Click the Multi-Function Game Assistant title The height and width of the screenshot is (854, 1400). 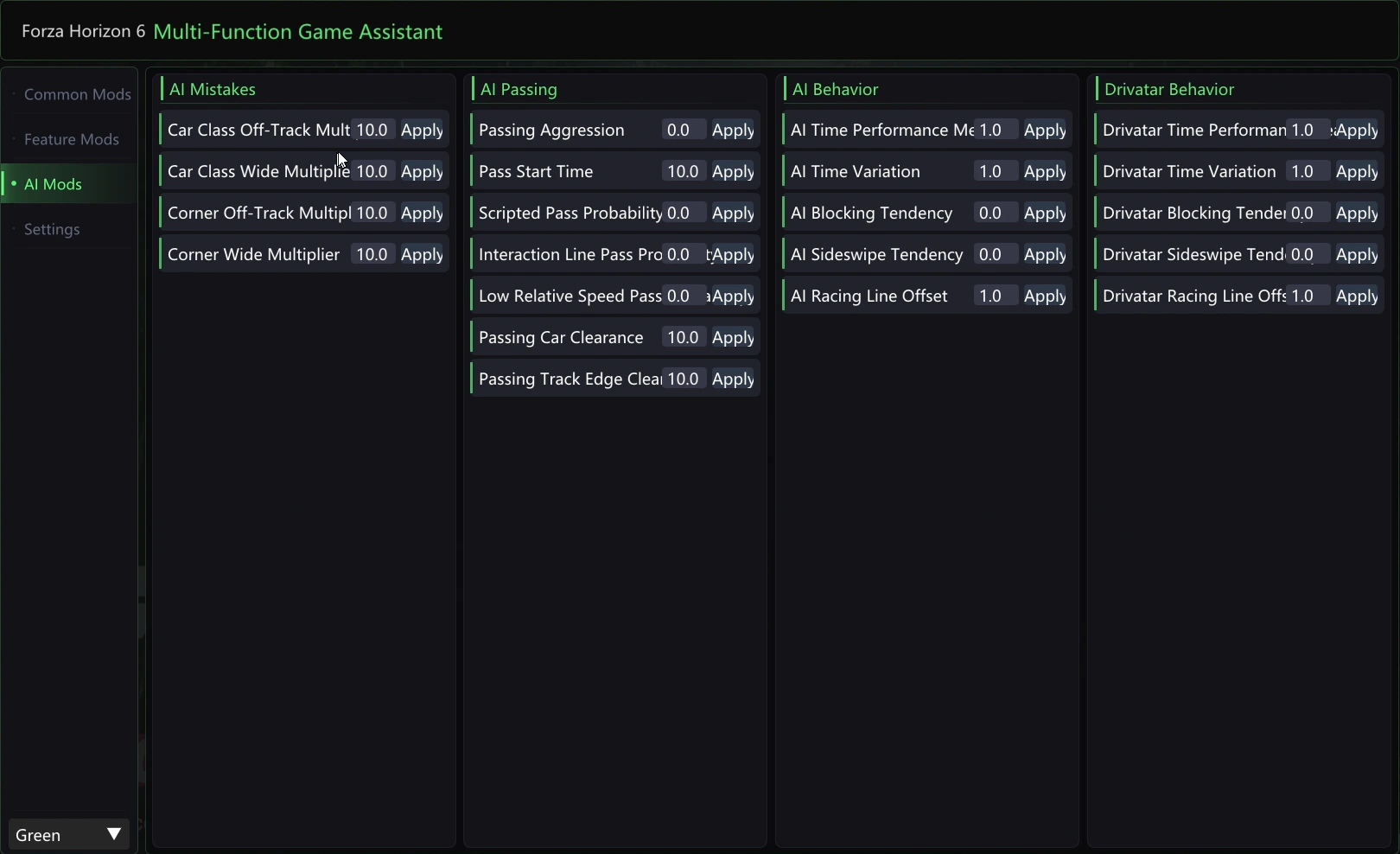pyautogui.click(x=298, y=32)
